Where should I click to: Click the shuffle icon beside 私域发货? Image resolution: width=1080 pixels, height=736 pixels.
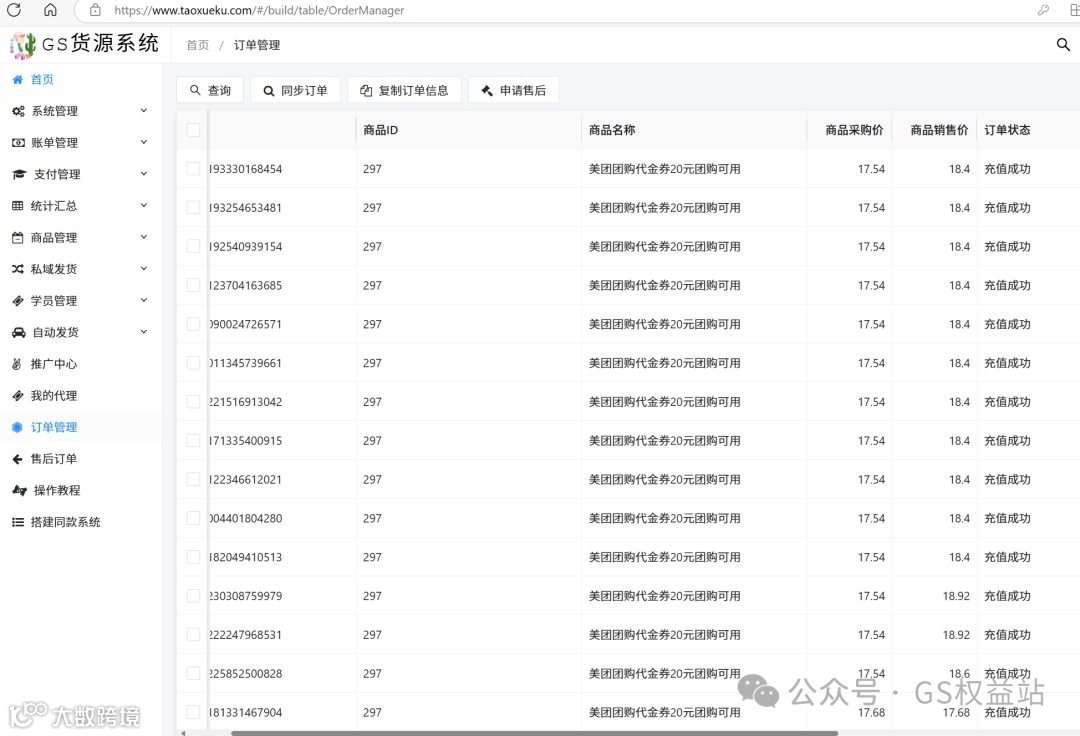(18, 269)
